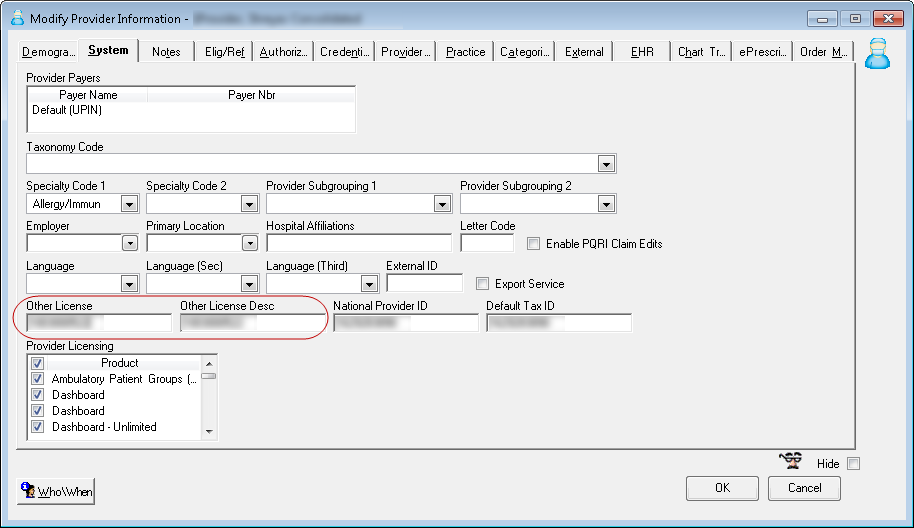Toggle the Export Service checkbox
Screen dimensions: 914x528
(x=482, y=284)
